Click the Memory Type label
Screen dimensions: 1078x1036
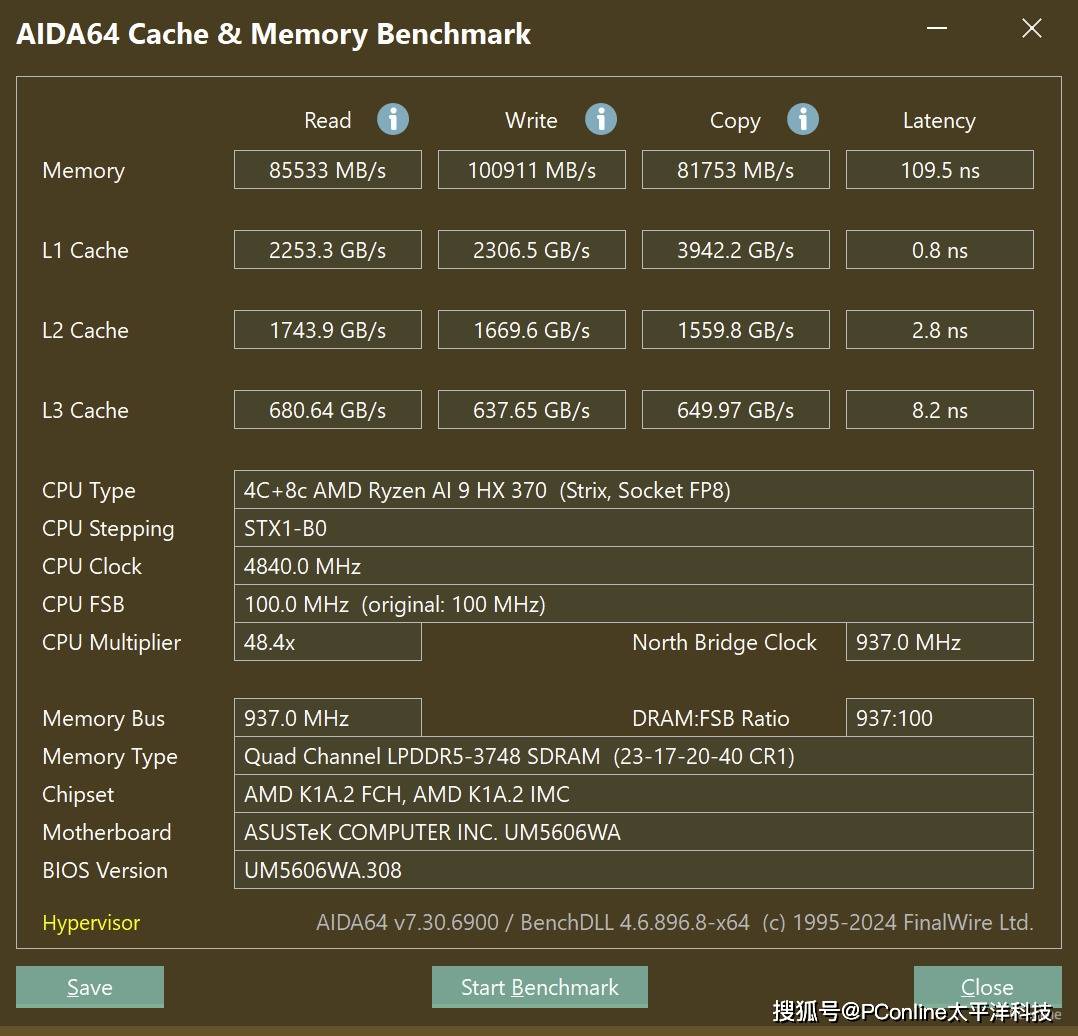(110, 757)
